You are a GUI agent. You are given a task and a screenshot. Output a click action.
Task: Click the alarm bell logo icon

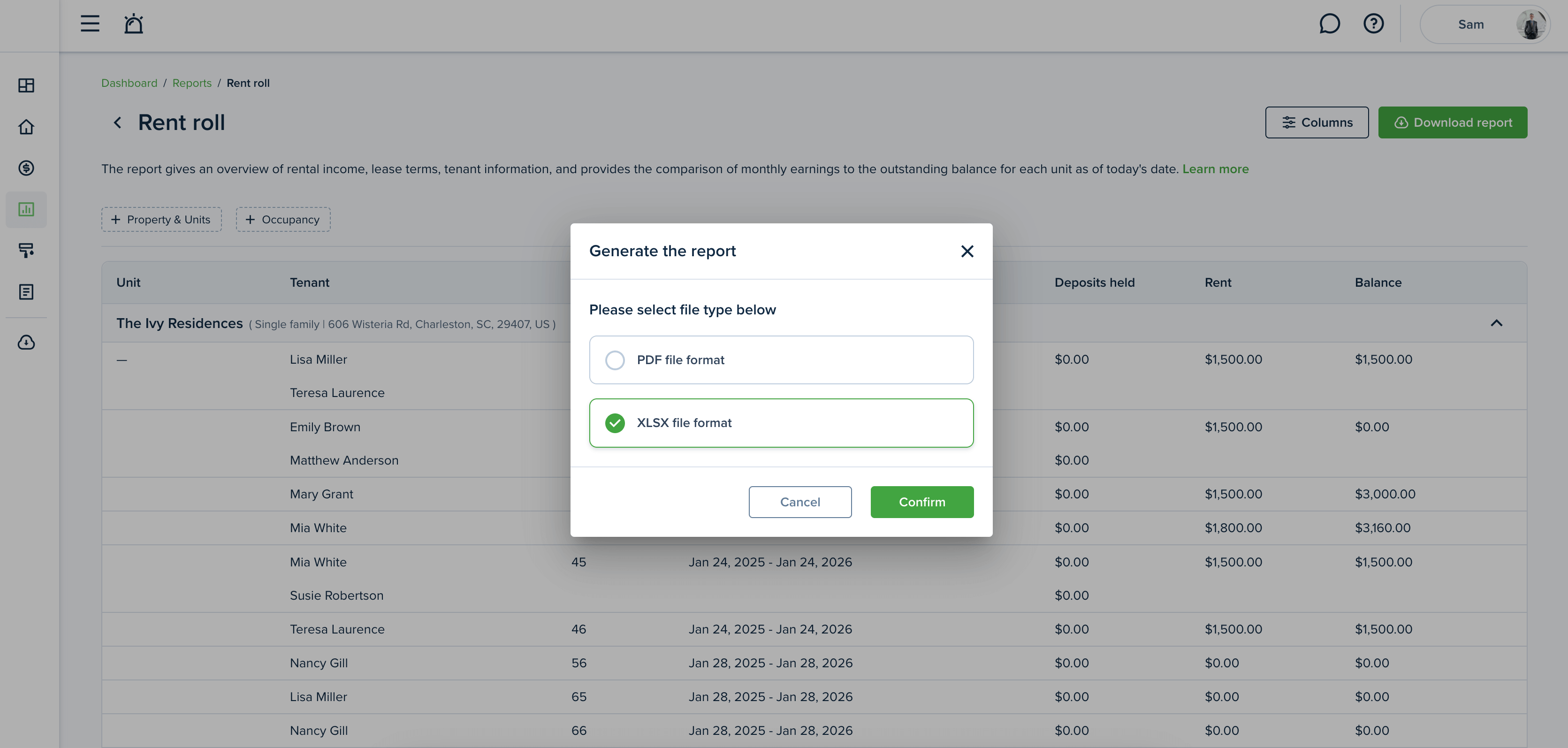pyautogui.click(x=133, y=24)
